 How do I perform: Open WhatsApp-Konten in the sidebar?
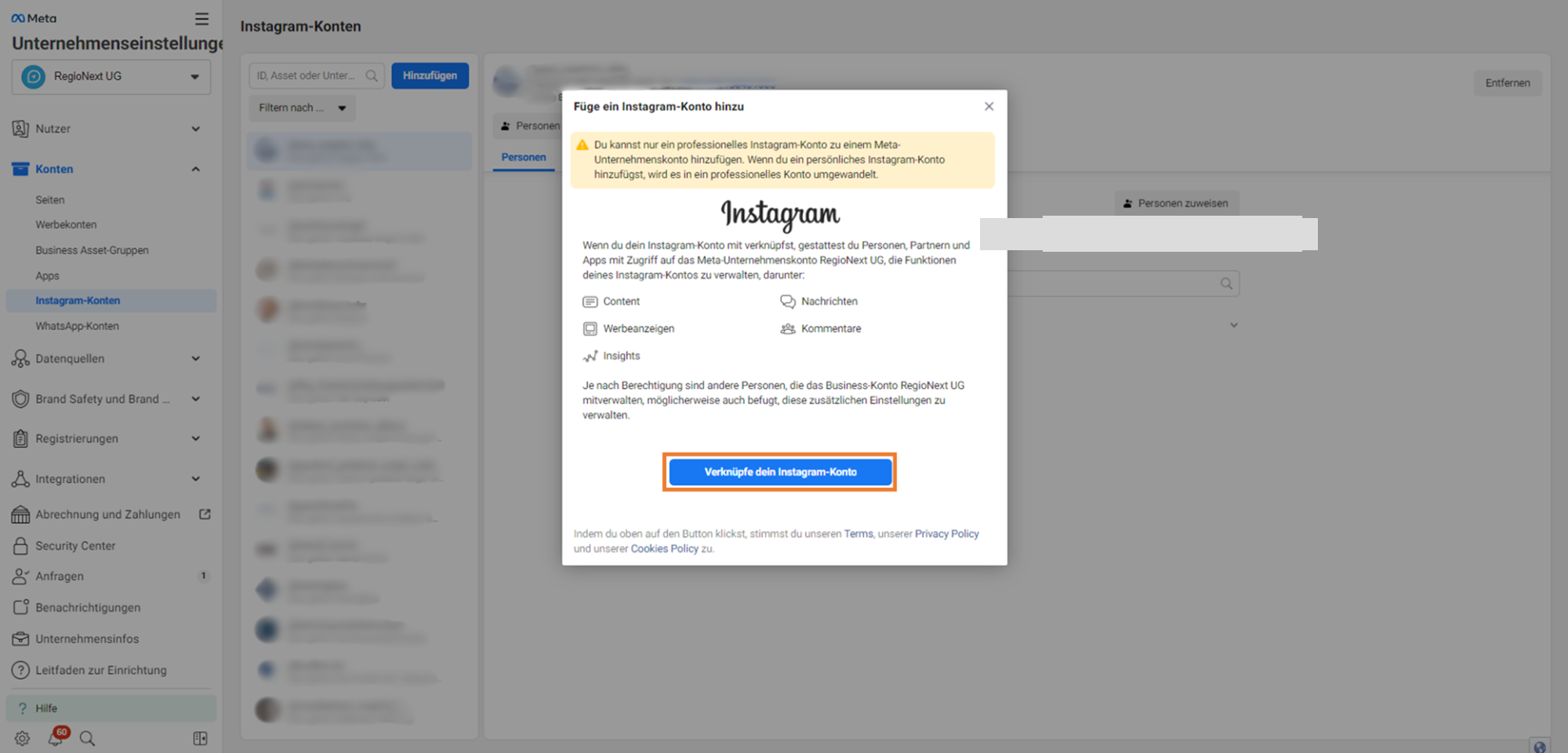click(77, 326)
